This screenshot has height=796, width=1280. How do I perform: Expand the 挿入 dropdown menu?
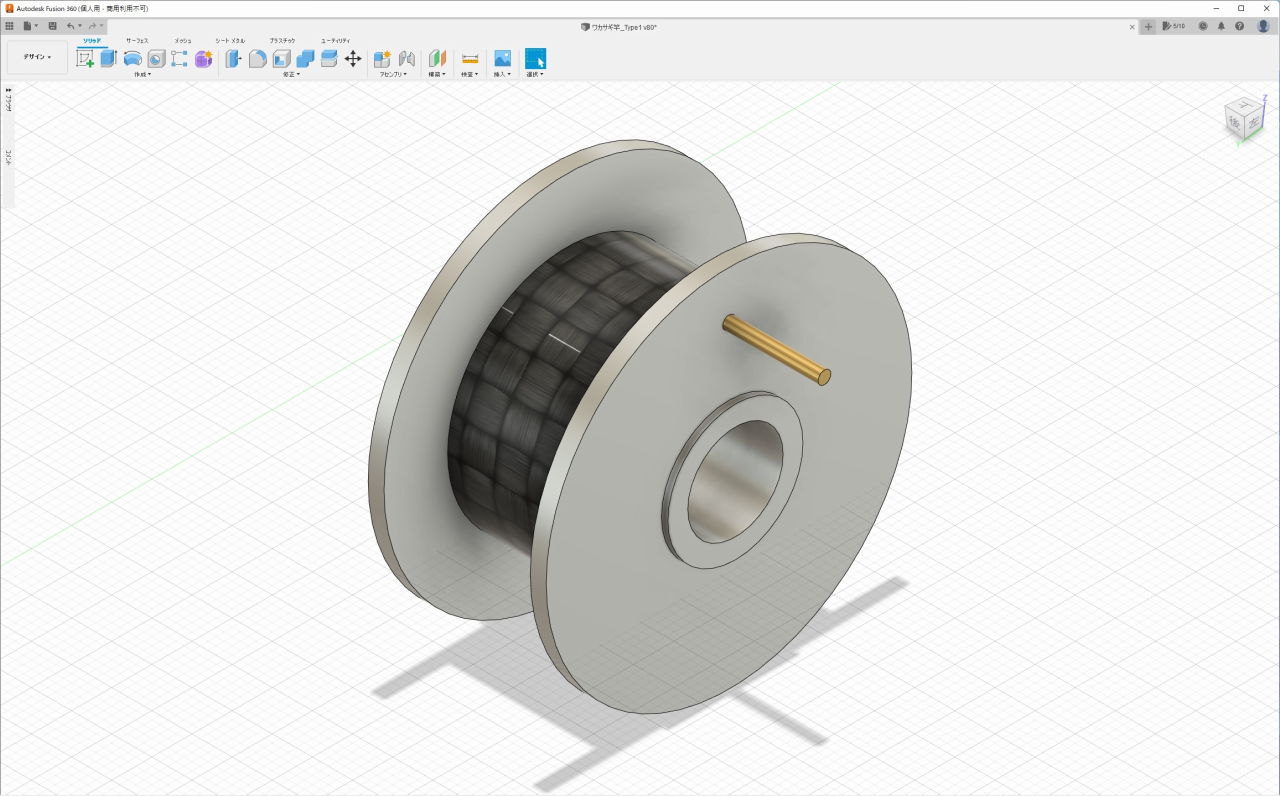pyautogui.click(x=502, y=74)
